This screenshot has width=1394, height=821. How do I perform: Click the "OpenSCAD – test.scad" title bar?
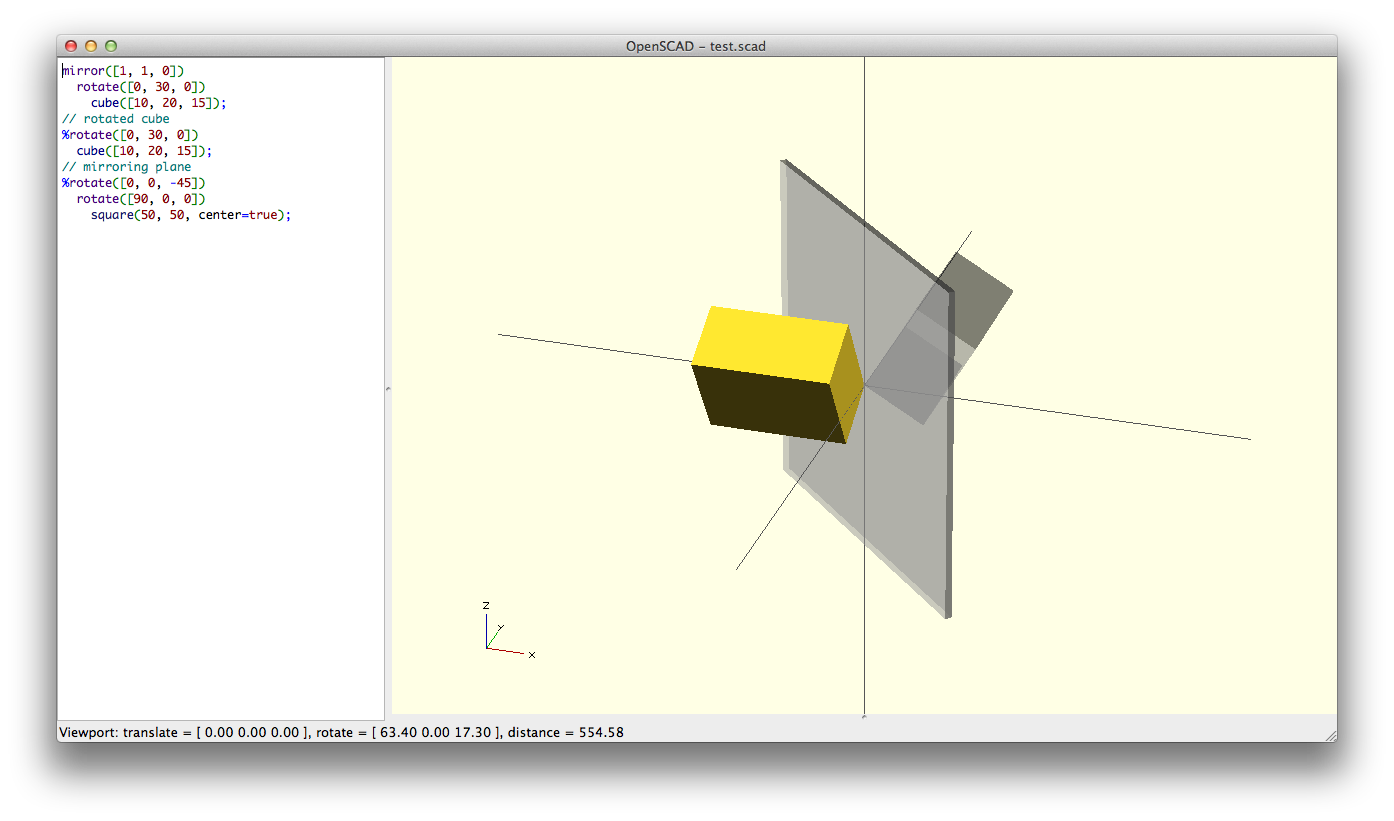click(696, 46)
